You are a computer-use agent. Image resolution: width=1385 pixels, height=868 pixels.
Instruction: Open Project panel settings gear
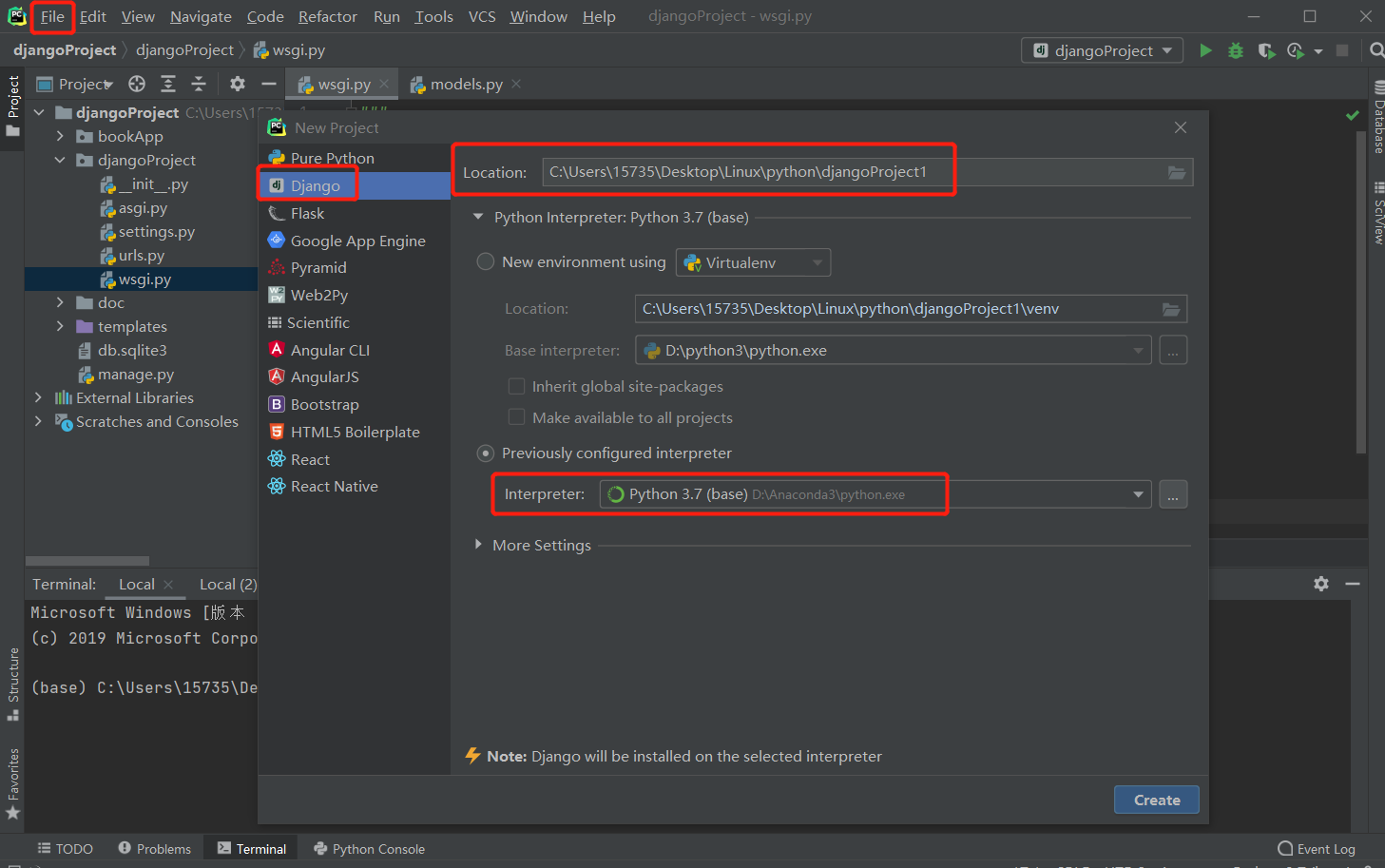tap(238, 84)
